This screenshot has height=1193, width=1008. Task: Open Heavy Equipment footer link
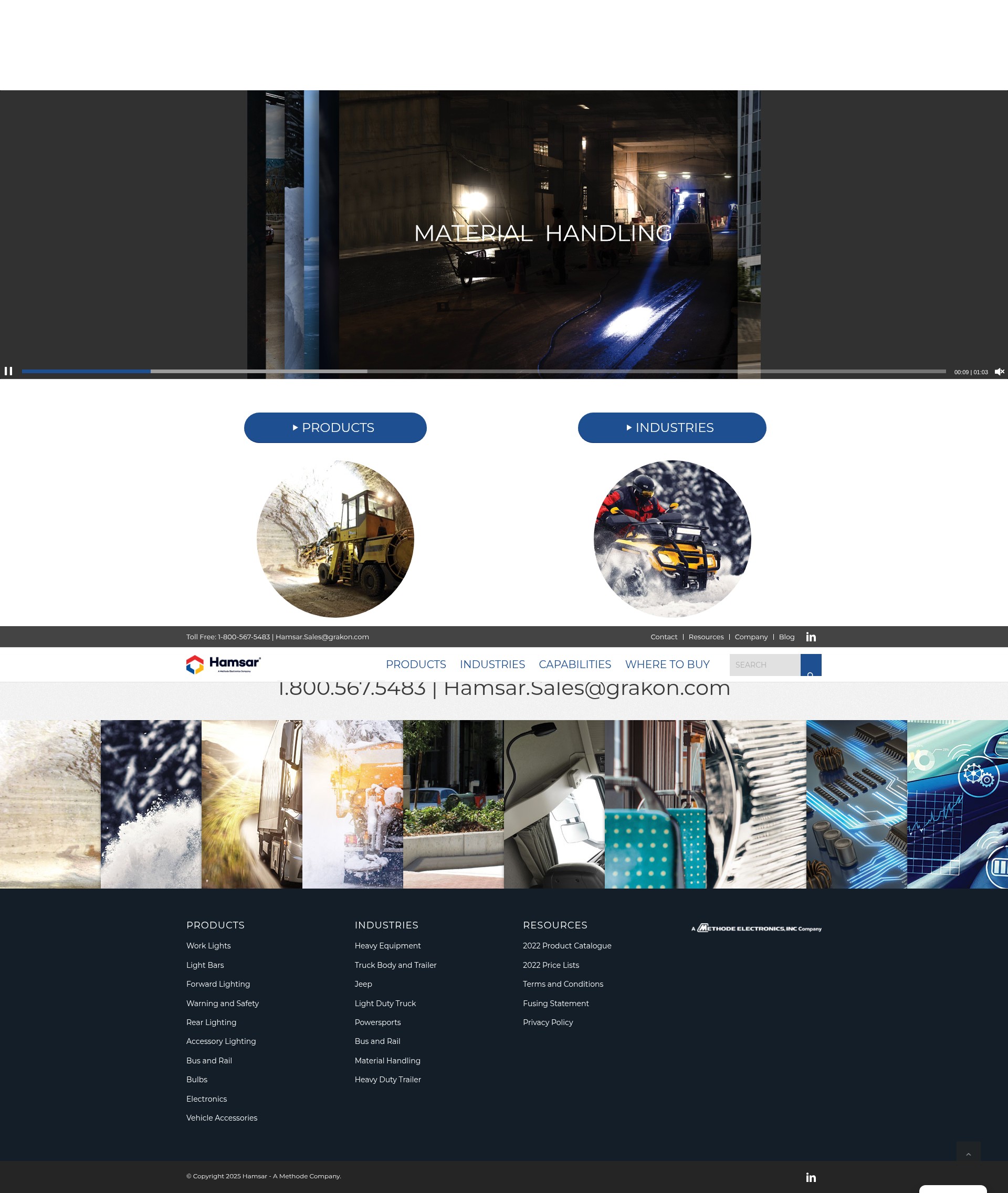tap(387, 946)
